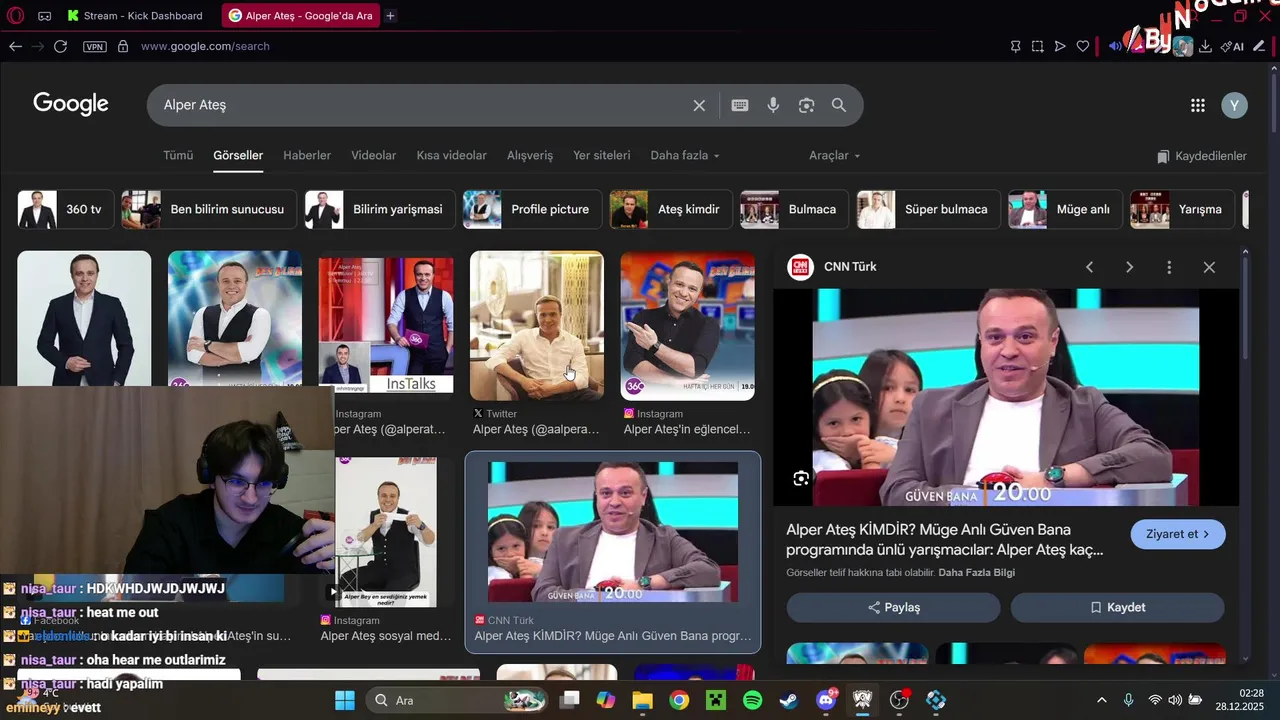The width and height of the screenshot is (1280, 720).
Task: Start voice search with the microphone icon
Action: 773,105
